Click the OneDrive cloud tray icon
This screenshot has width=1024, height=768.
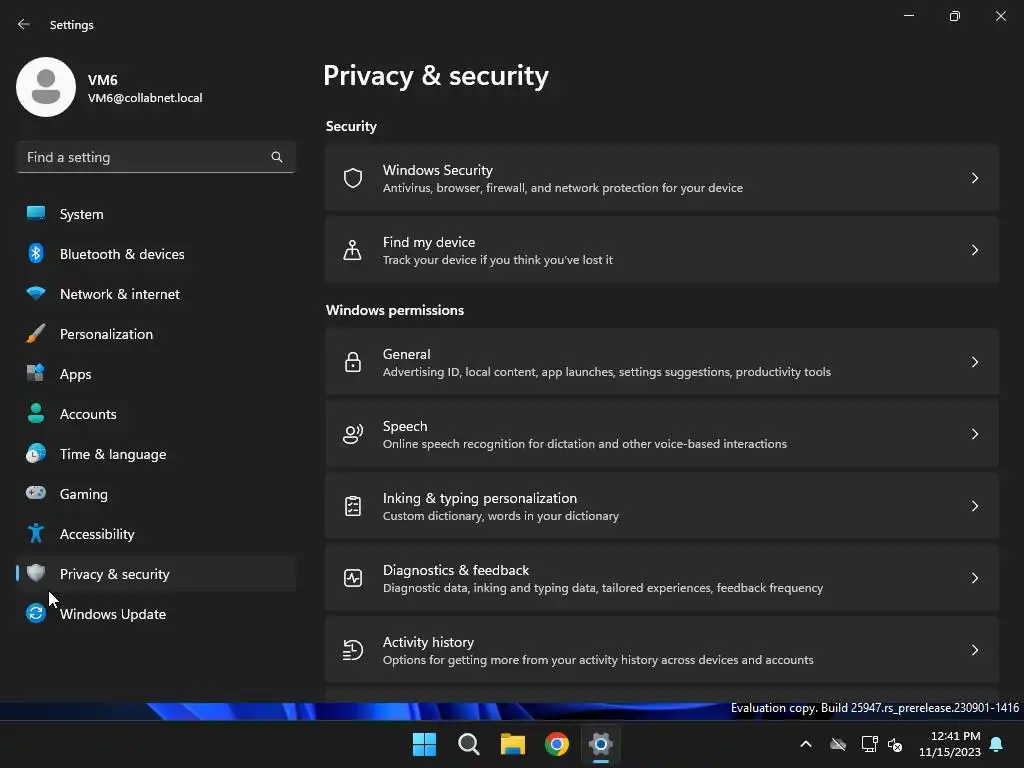(838, 744)
